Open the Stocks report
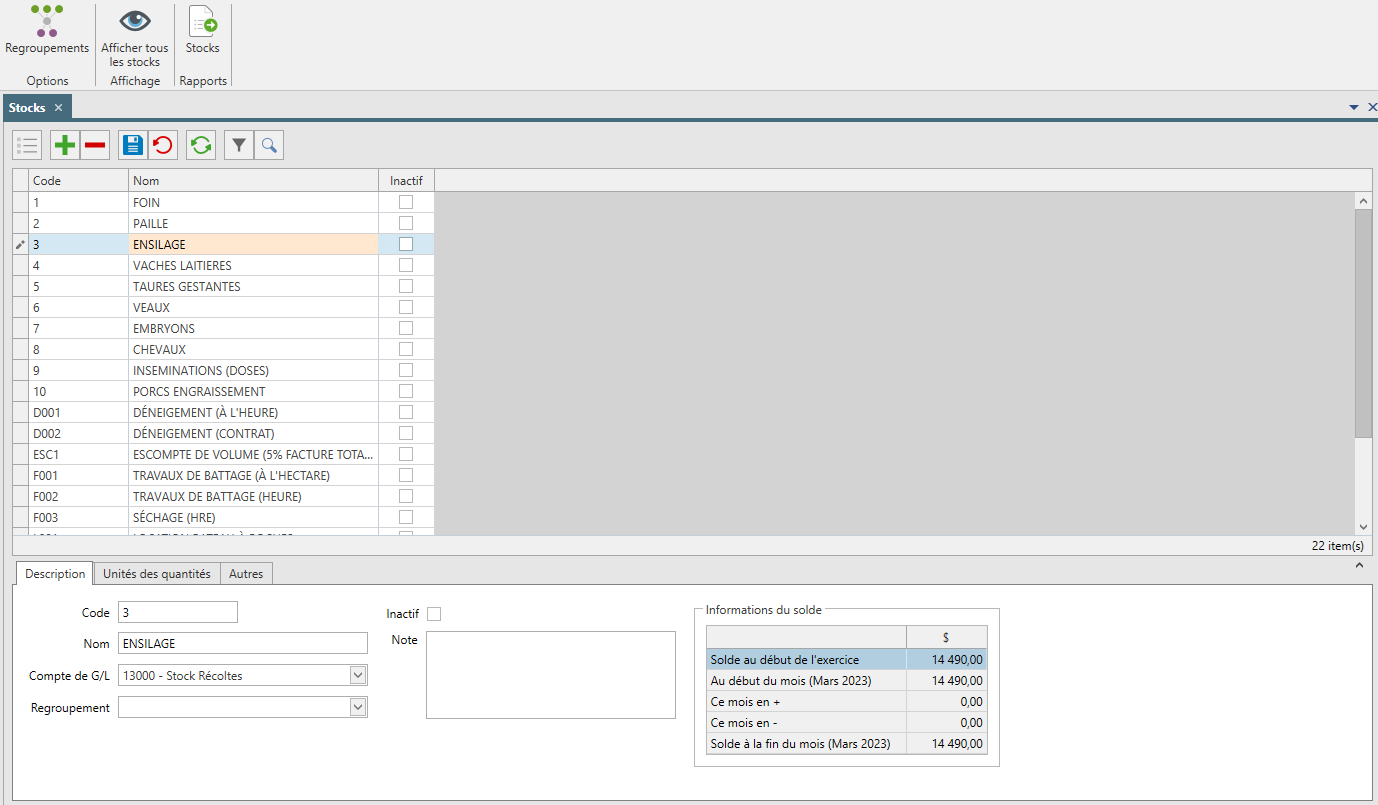This screenshot has width=1378, height=805. click(x=203, y=30)
